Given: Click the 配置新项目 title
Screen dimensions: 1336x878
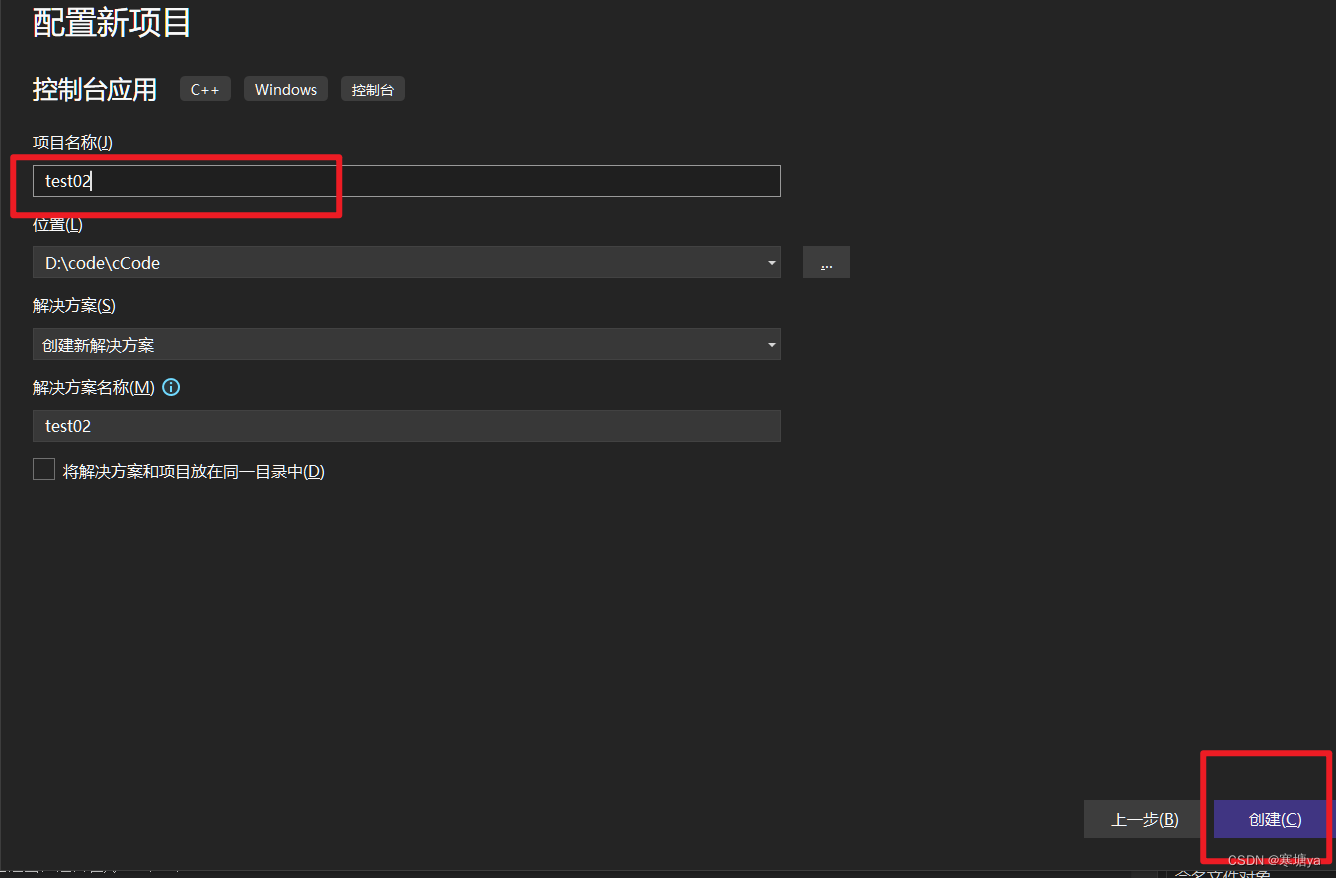Looking at the screenshot, I should 112,22.
